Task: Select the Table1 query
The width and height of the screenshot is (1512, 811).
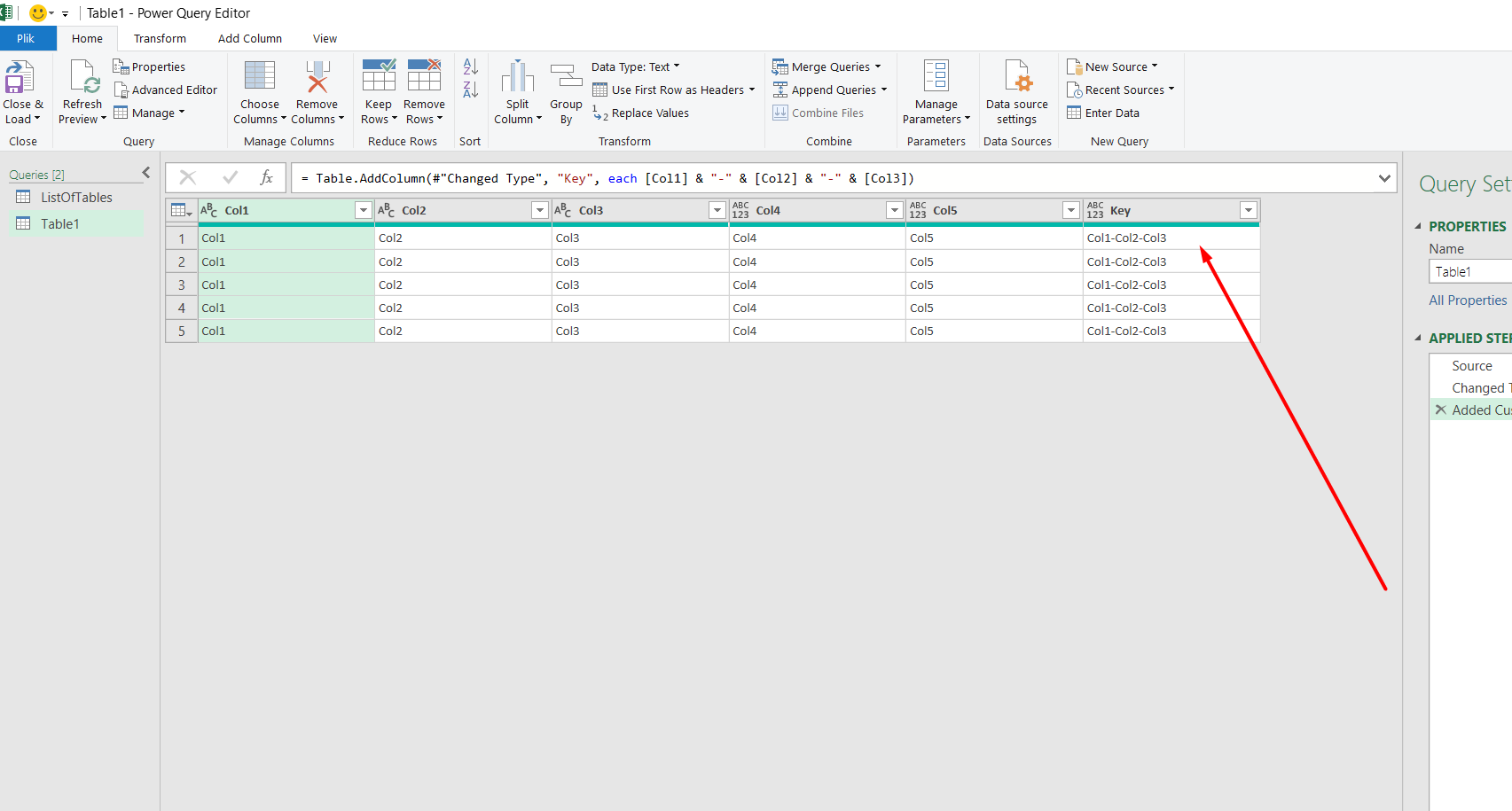Action: point(76,223)
